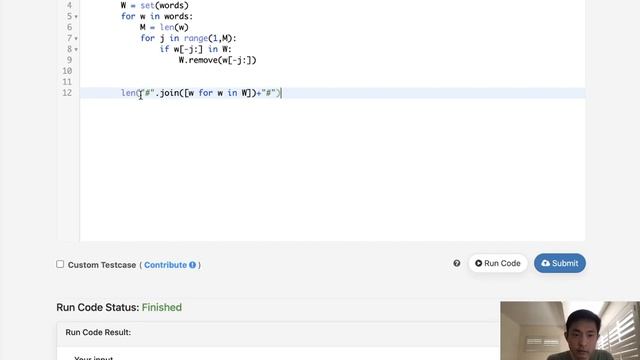This screenshot has height=360, width=640.
Task: Click the 'Run Code Status: Finished' text
Action: (x=119, y=307)
